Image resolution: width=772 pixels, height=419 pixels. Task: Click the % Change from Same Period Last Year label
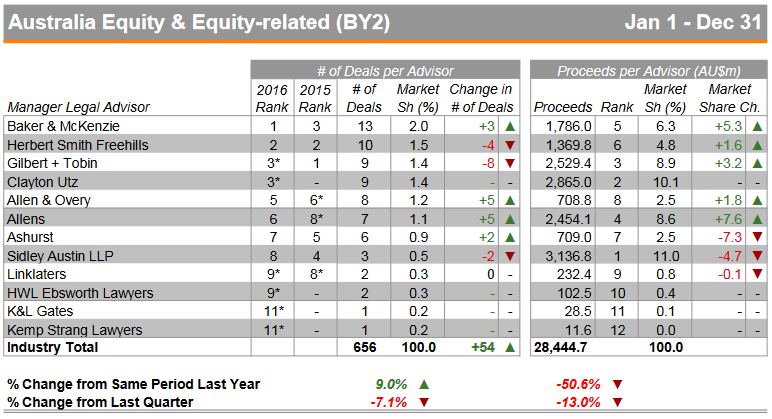(x=133, y=385)
